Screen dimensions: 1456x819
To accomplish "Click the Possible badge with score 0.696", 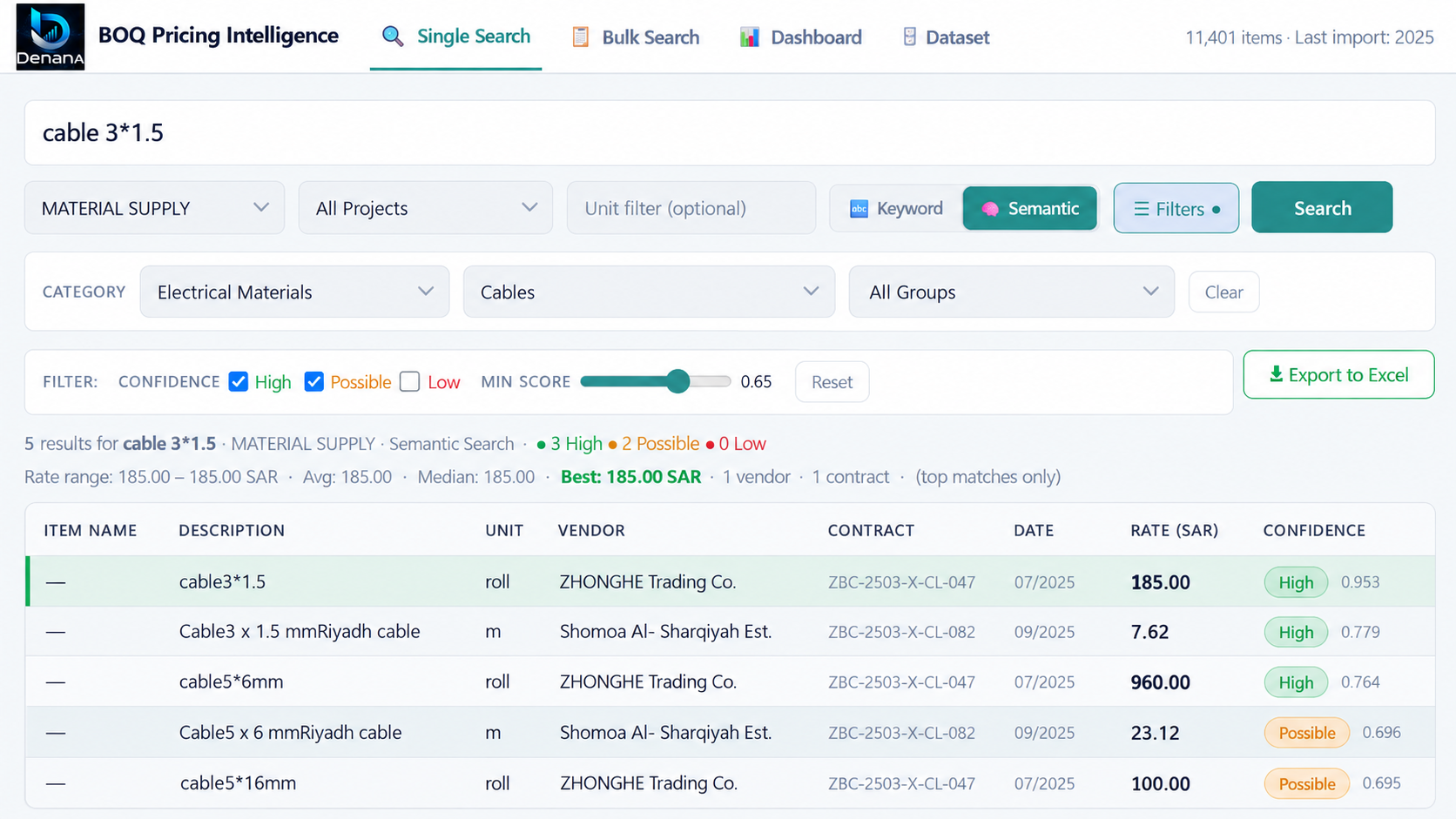I will [1306, 733].
